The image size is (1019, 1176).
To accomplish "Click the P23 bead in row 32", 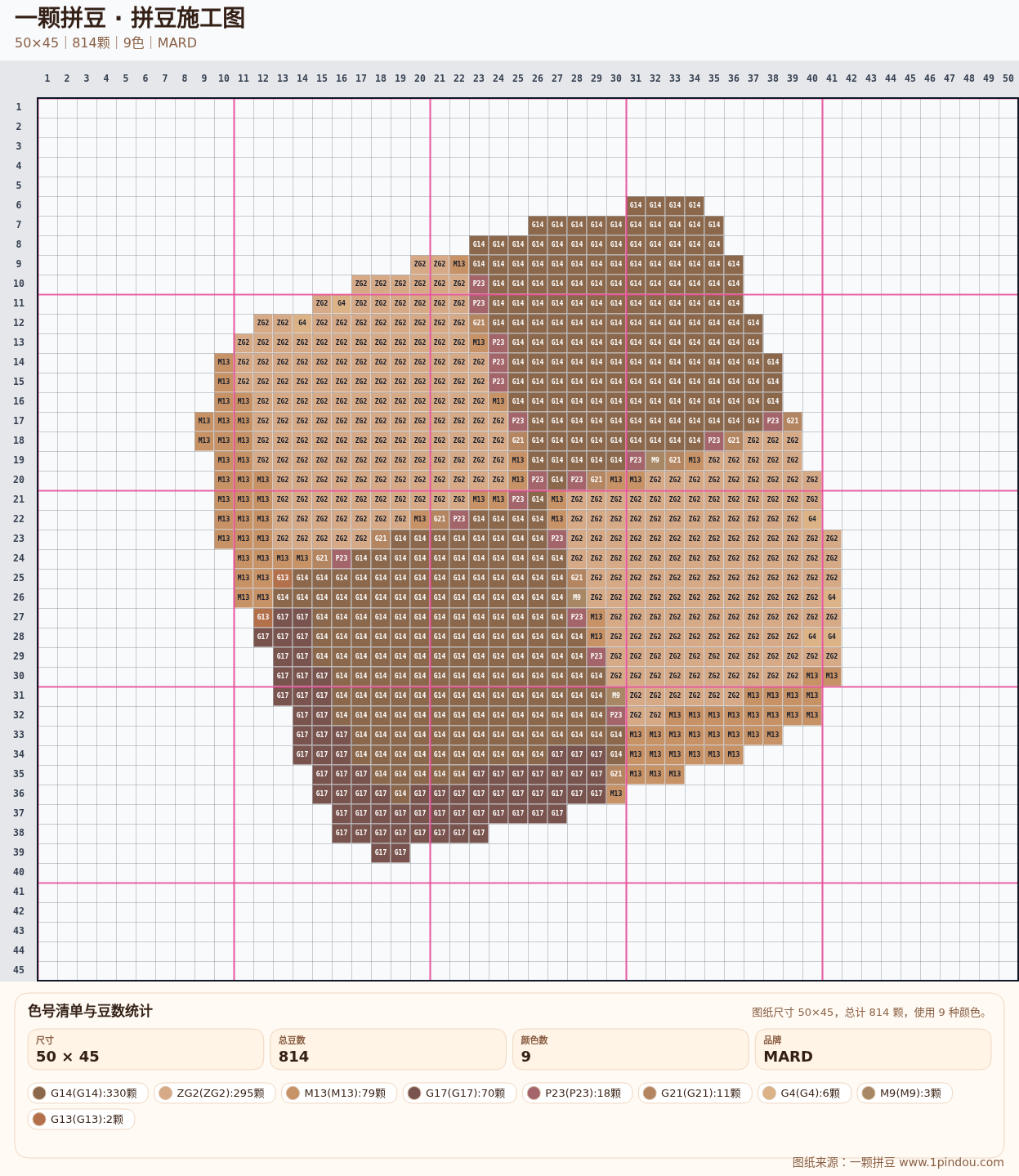I will coord(616,715).
